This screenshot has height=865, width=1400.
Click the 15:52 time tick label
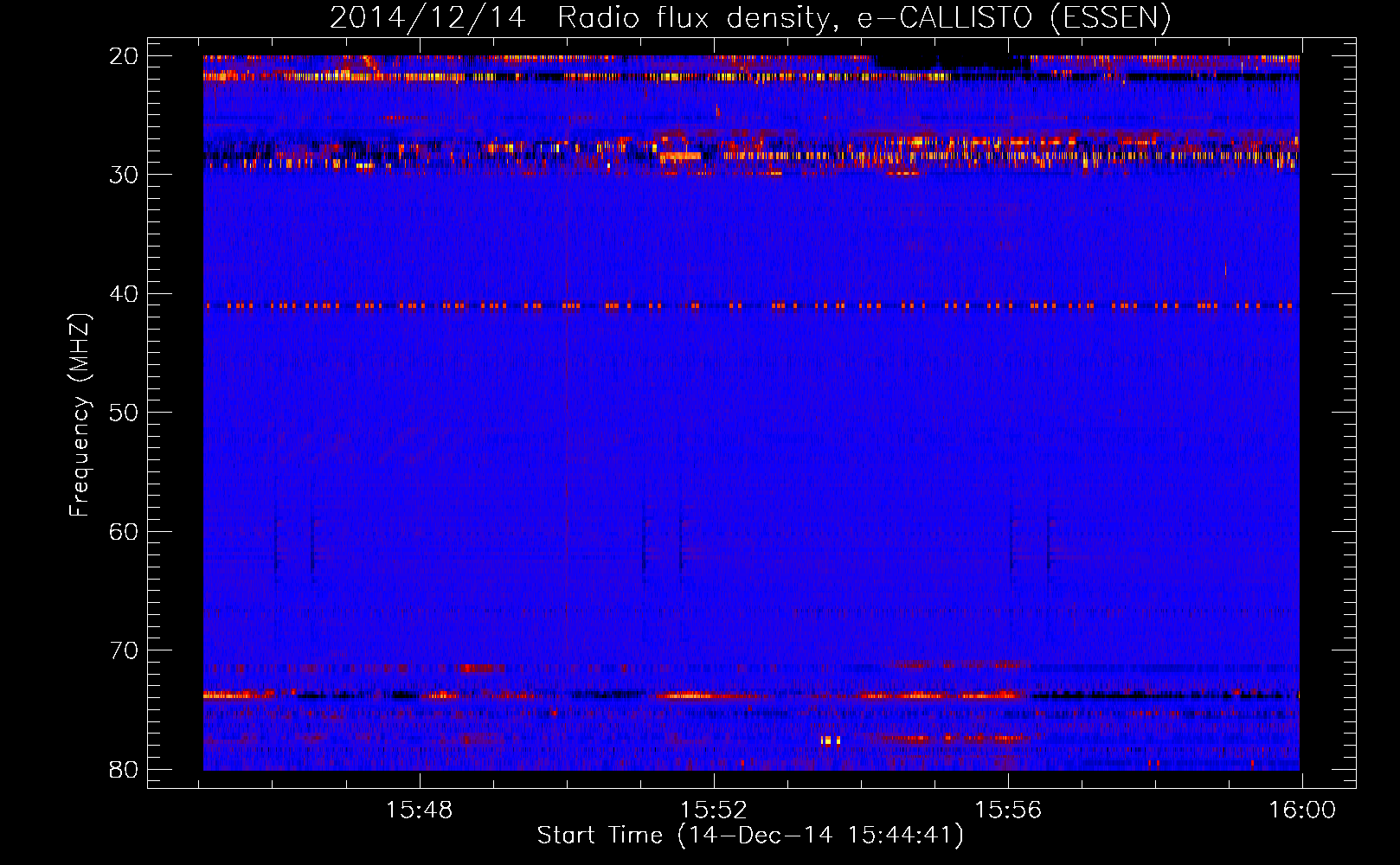[714, 811]
